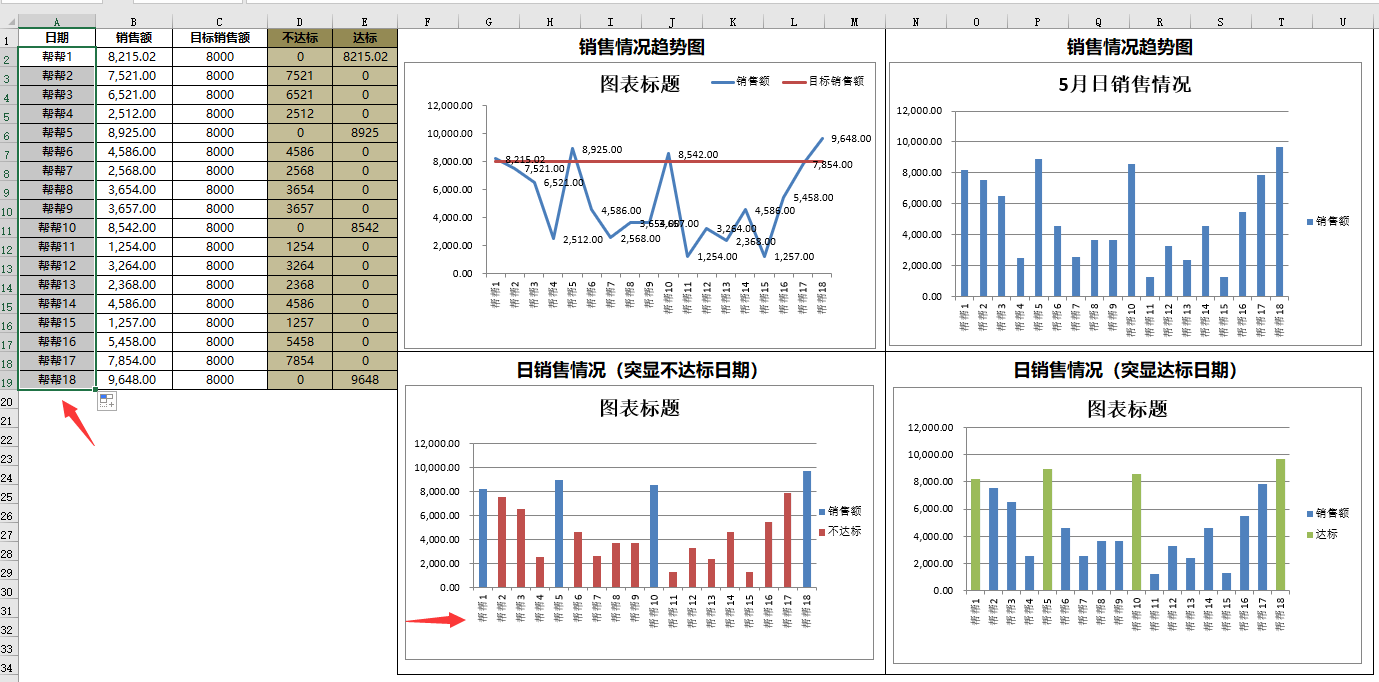This screenshot has width=1379, height=682.
Task: Select column N header
Action: pyautogui.click(x=916, y=20)
